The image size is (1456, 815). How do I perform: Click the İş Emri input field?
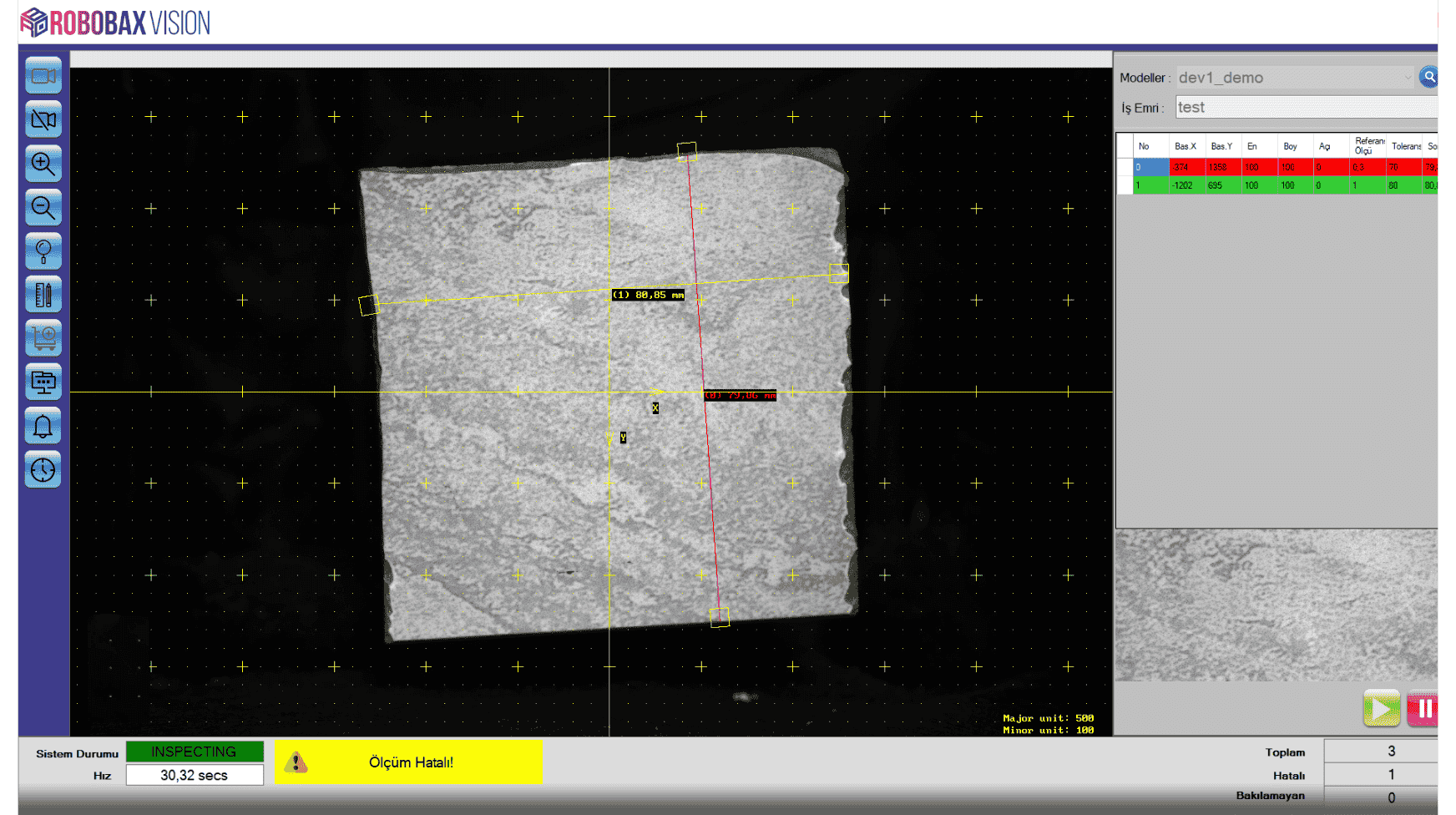point(1307,107)
